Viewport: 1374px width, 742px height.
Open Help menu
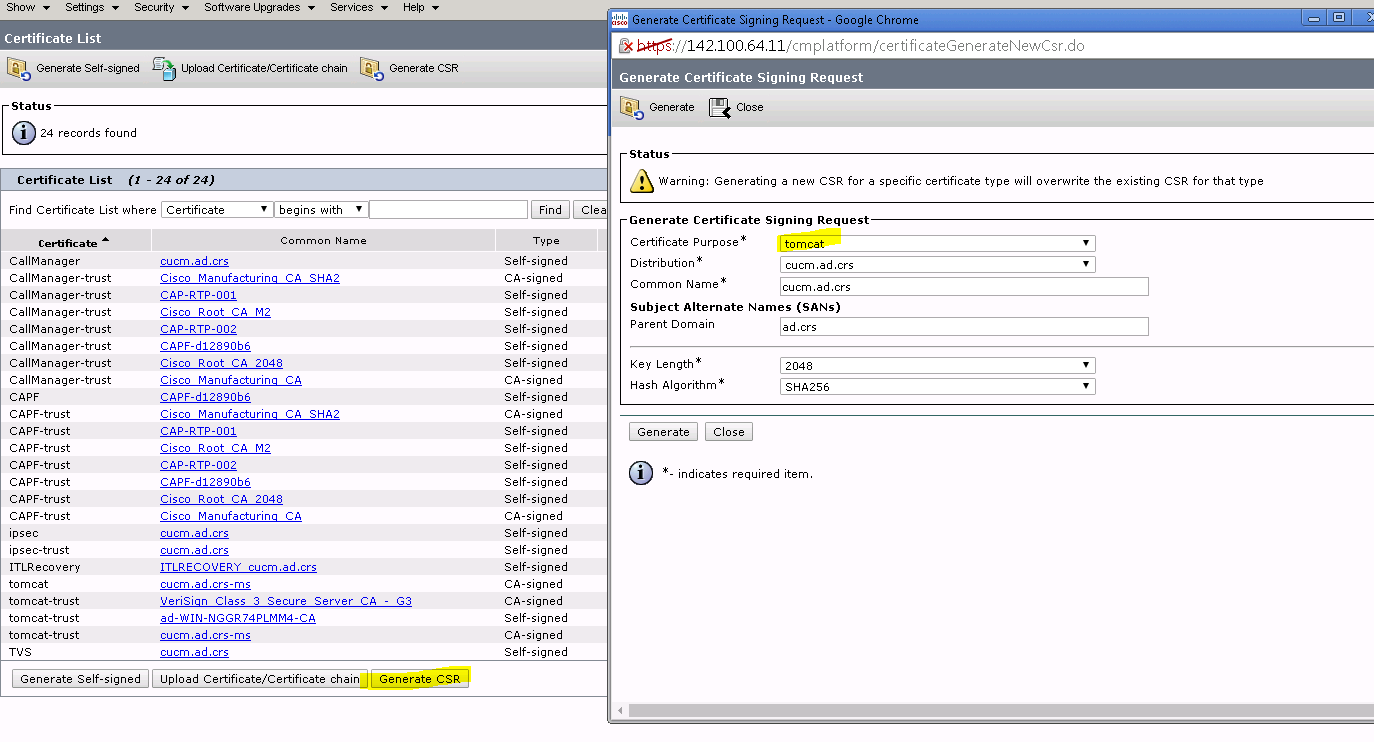pos(421,7)
